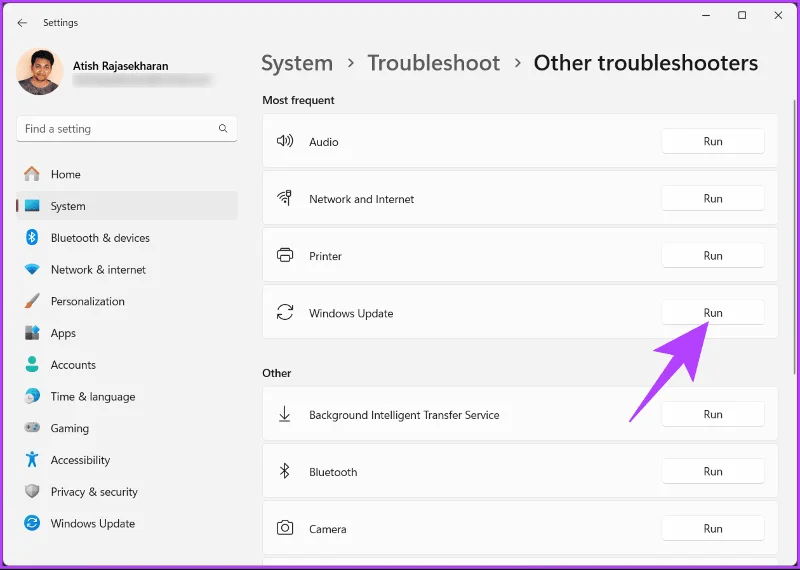Click the 'Audio' row label

coord(323,142)
